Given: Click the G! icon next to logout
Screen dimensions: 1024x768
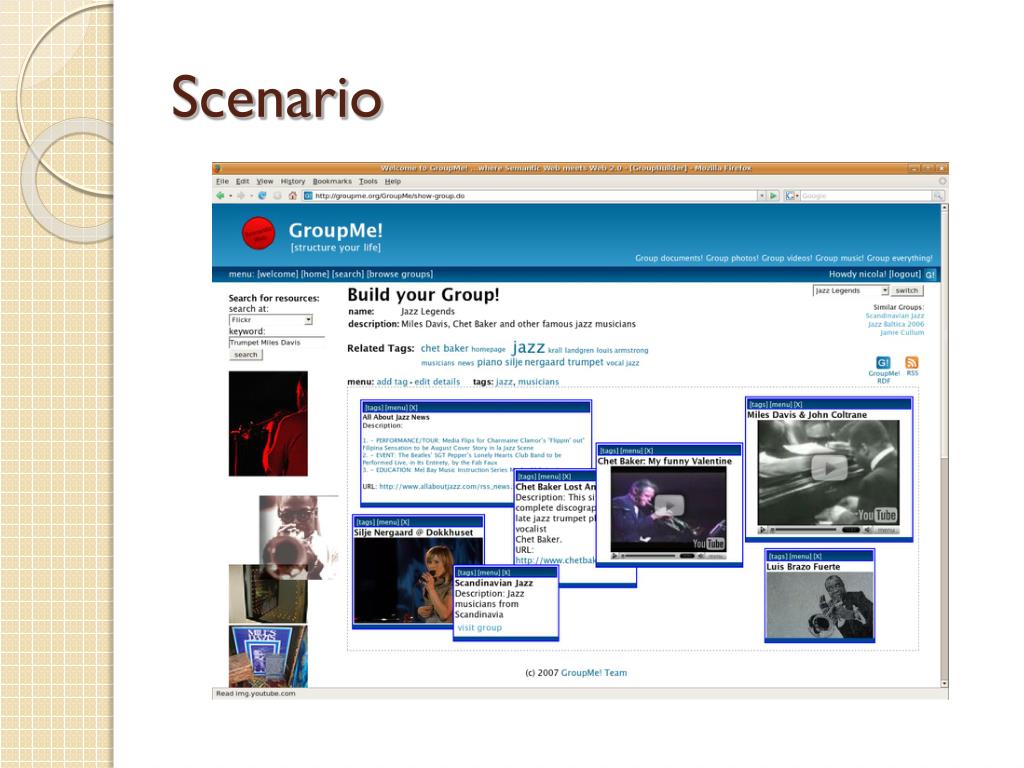Looking at the screenshot, I should [x=930, y=275].
